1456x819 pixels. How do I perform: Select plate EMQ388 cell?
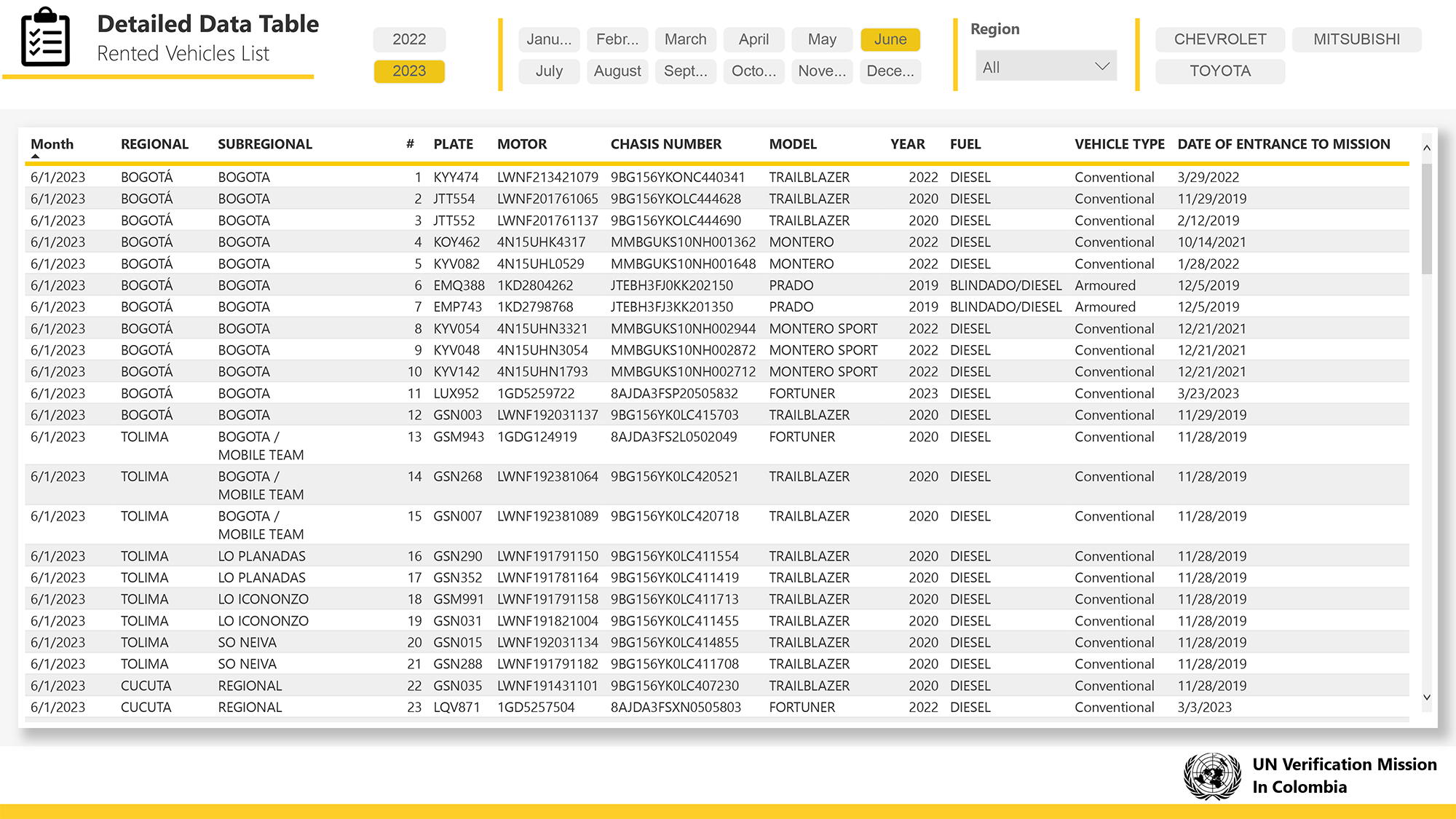pyautogui.click(x=459, y=285)
